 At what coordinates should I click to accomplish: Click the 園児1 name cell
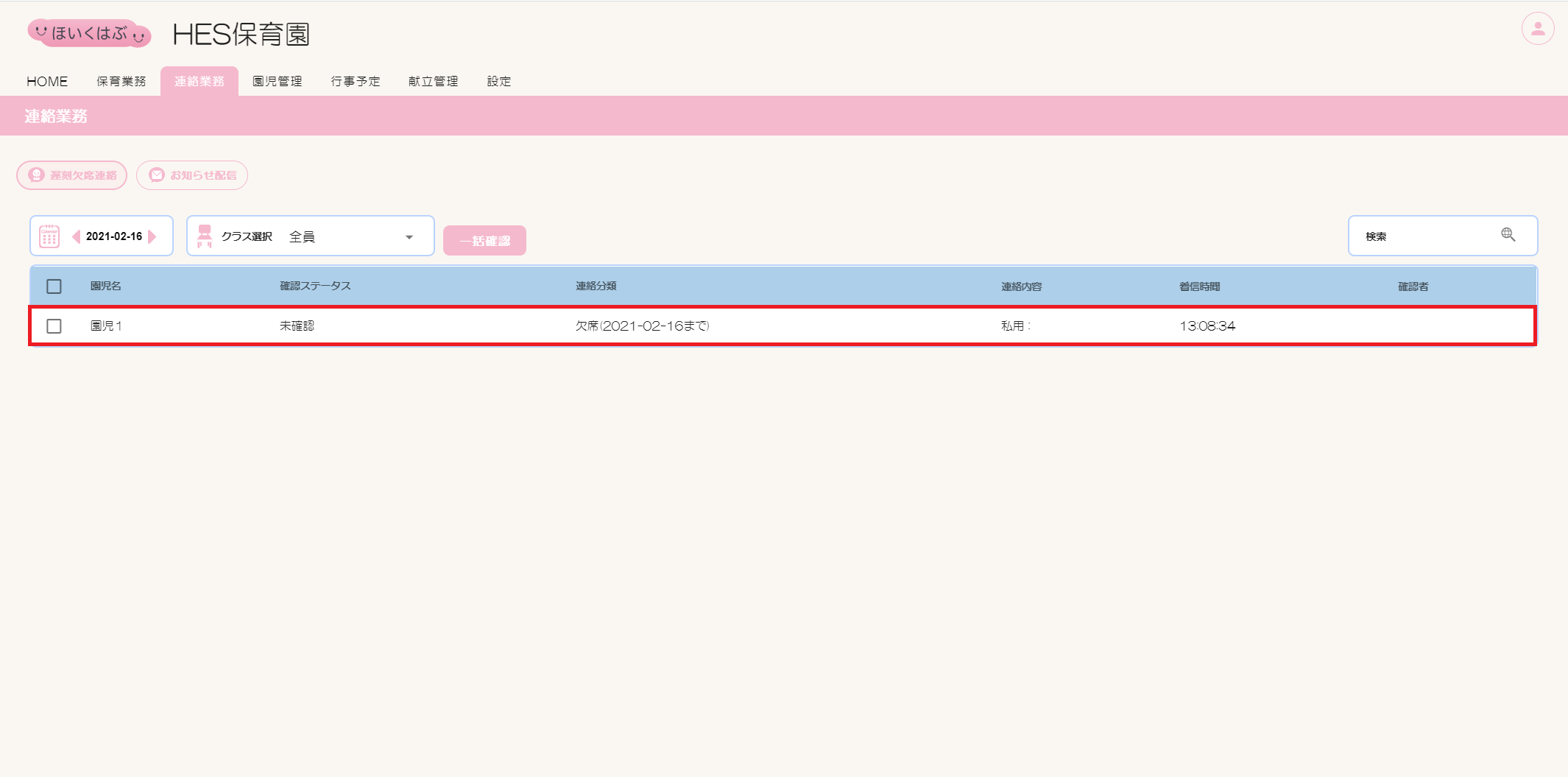pos(107,326)
